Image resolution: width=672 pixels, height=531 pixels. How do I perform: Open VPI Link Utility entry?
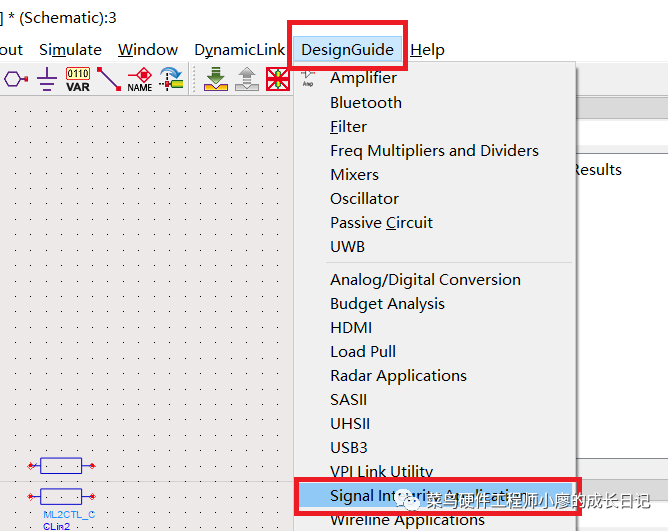[435, 471]
